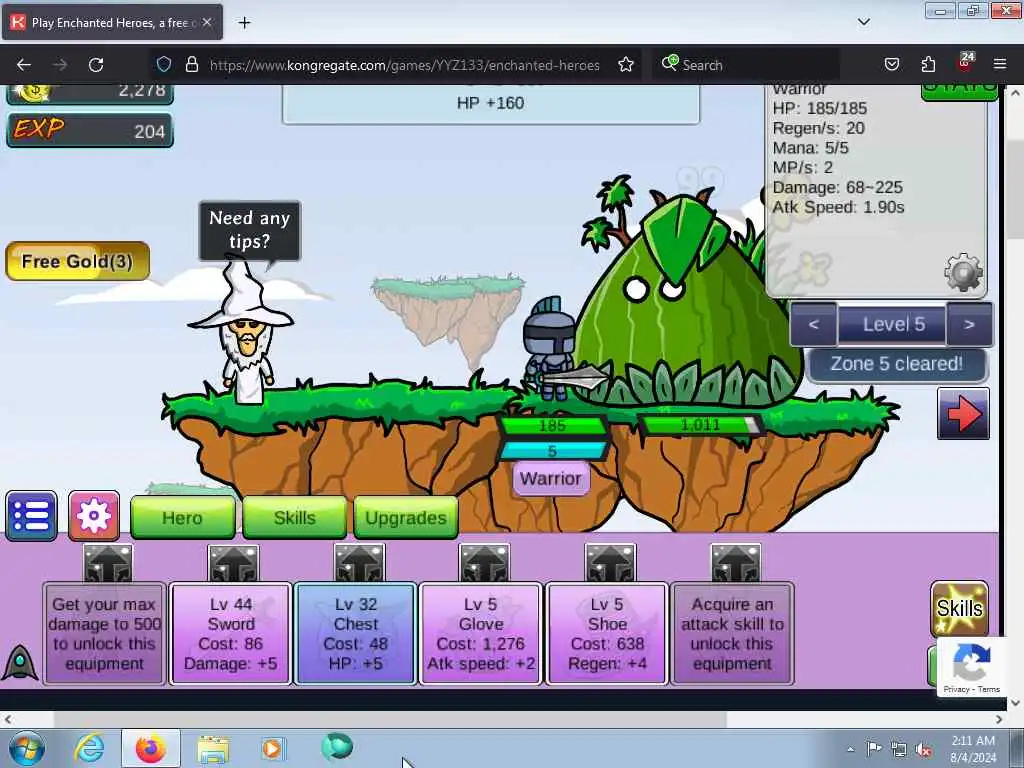Open the Windows Start button
This screenshot has height=768, width=1024.
[x=26, y=748]
